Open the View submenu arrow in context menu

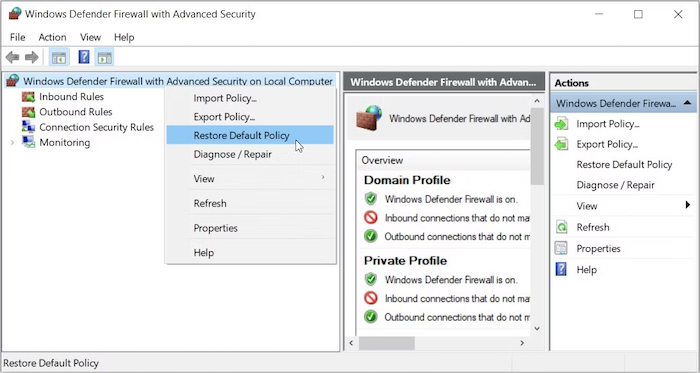click(x=323, y=178)
